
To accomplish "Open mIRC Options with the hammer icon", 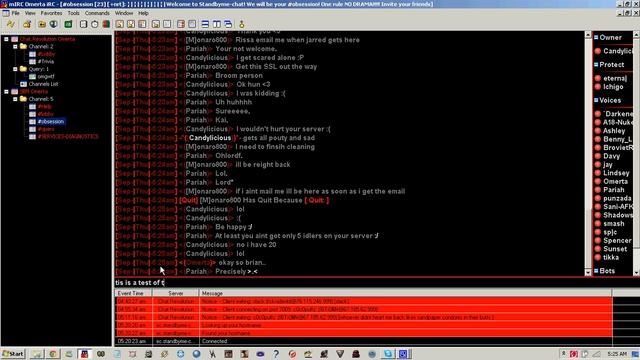I will (x=27, y=24).
